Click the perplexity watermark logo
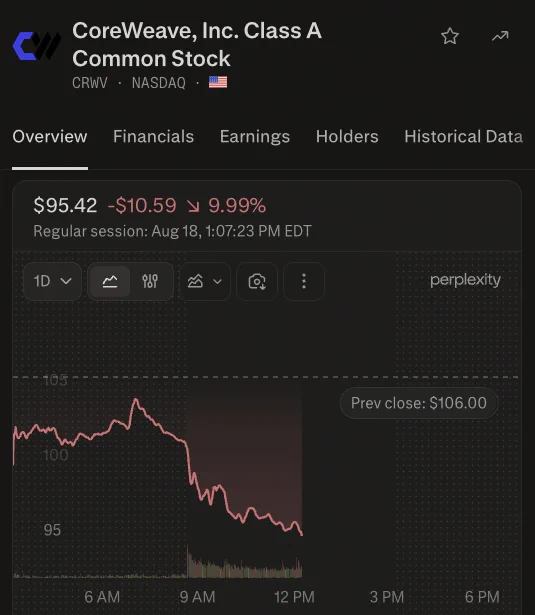535x615 pixels. pyautogui.click(x=465, y=280)
